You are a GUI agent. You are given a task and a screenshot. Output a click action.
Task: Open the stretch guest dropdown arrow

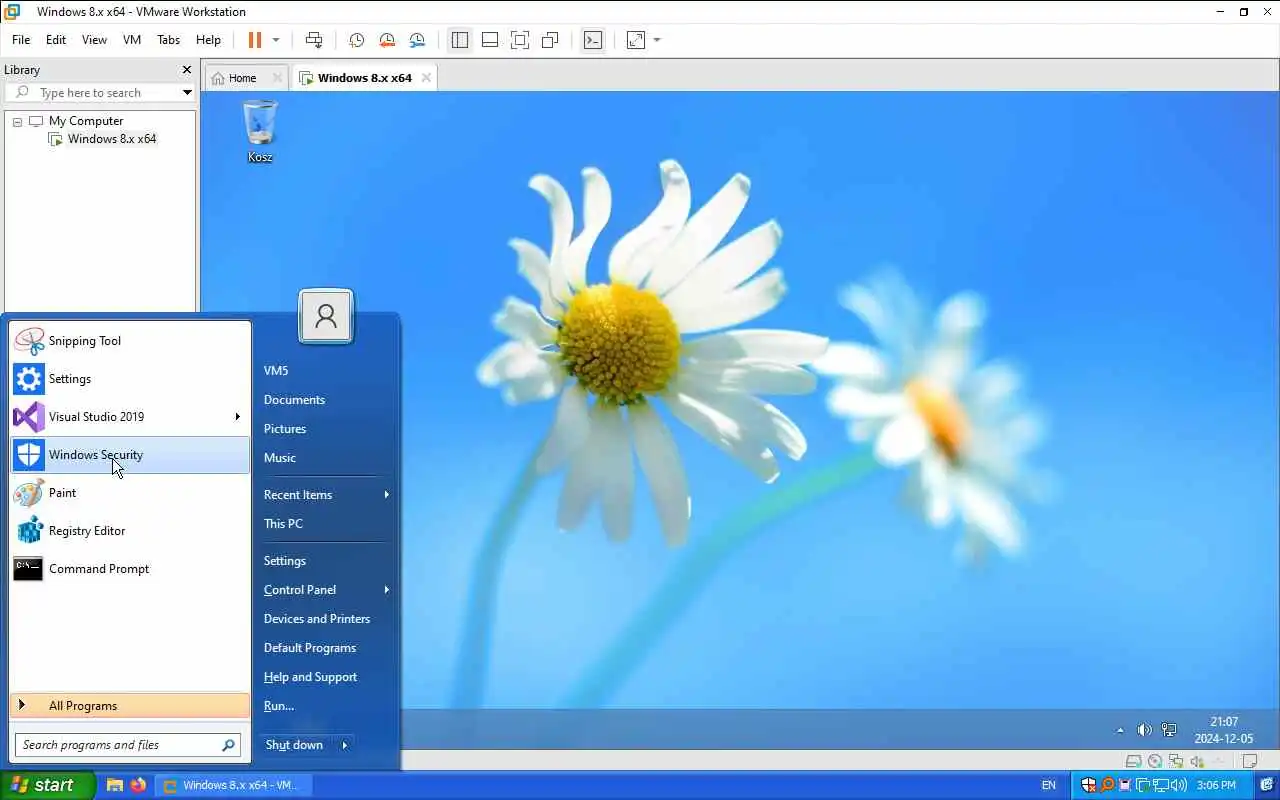[657, 40]
